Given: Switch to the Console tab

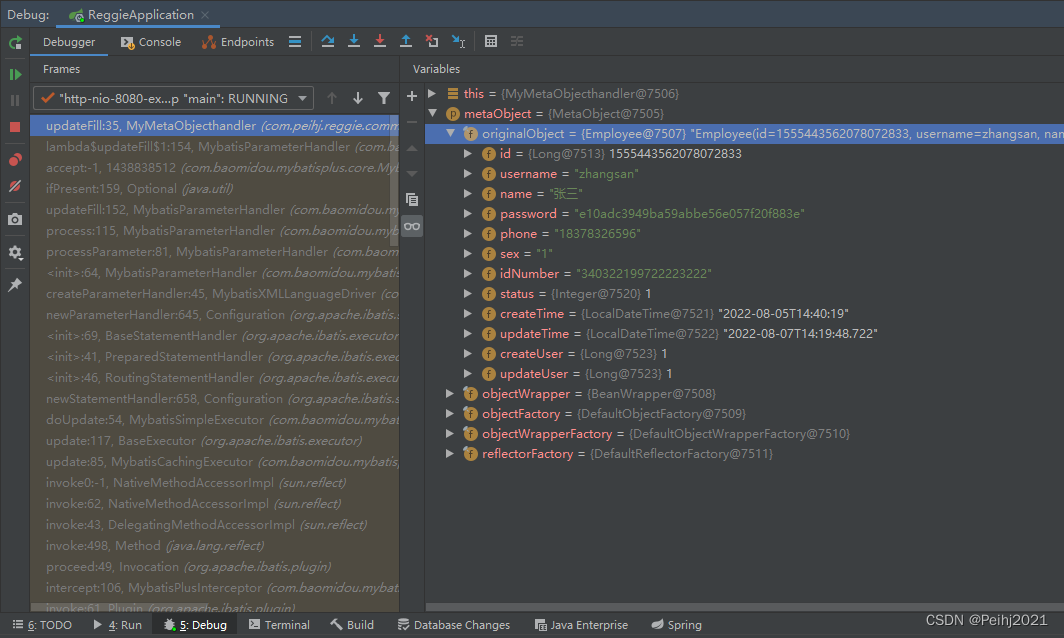Looking at the screenshot, I should coord(151,42).
